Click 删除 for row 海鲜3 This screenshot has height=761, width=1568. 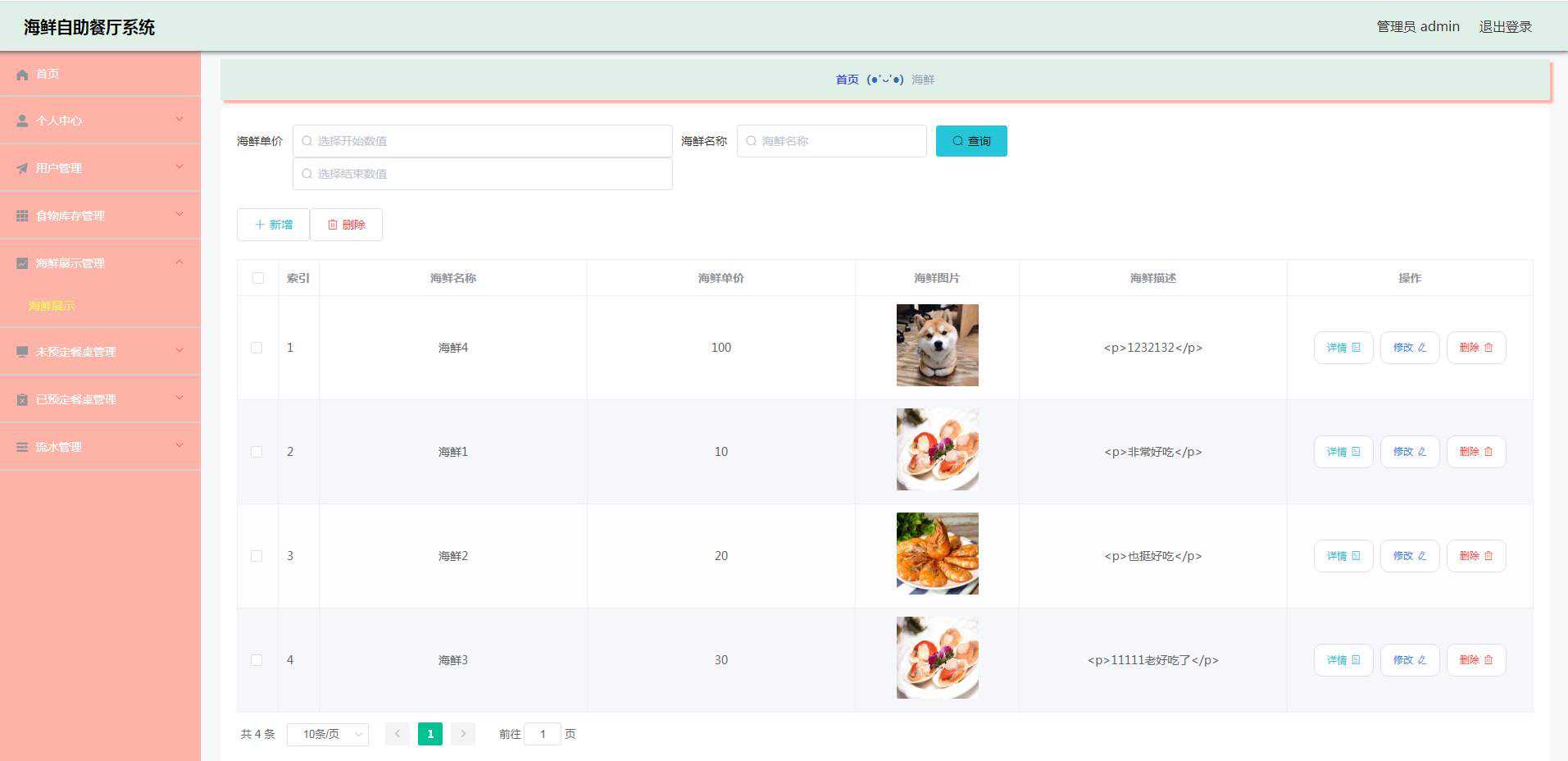tap(1476, 660)
